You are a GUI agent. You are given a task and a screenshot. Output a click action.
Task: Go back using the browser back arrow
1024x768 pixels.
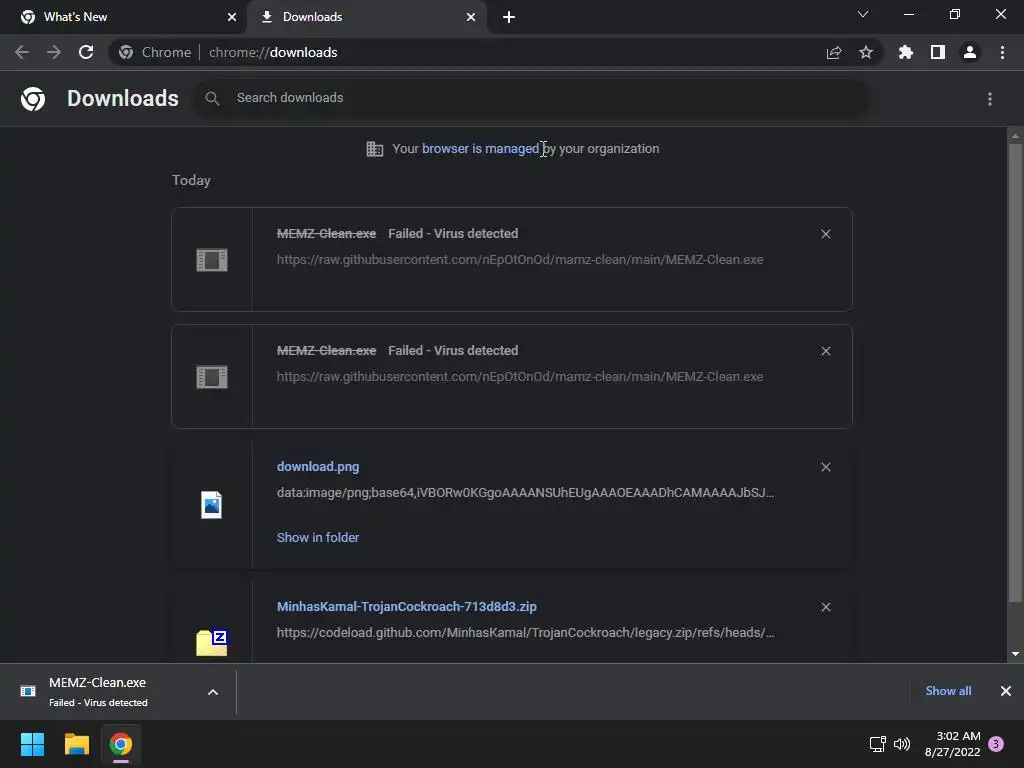[x=22, y=52]
